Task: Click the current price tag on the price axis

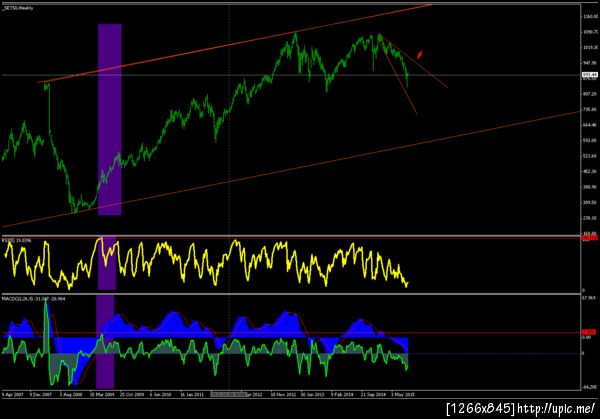Action: (x=590, y=75)
